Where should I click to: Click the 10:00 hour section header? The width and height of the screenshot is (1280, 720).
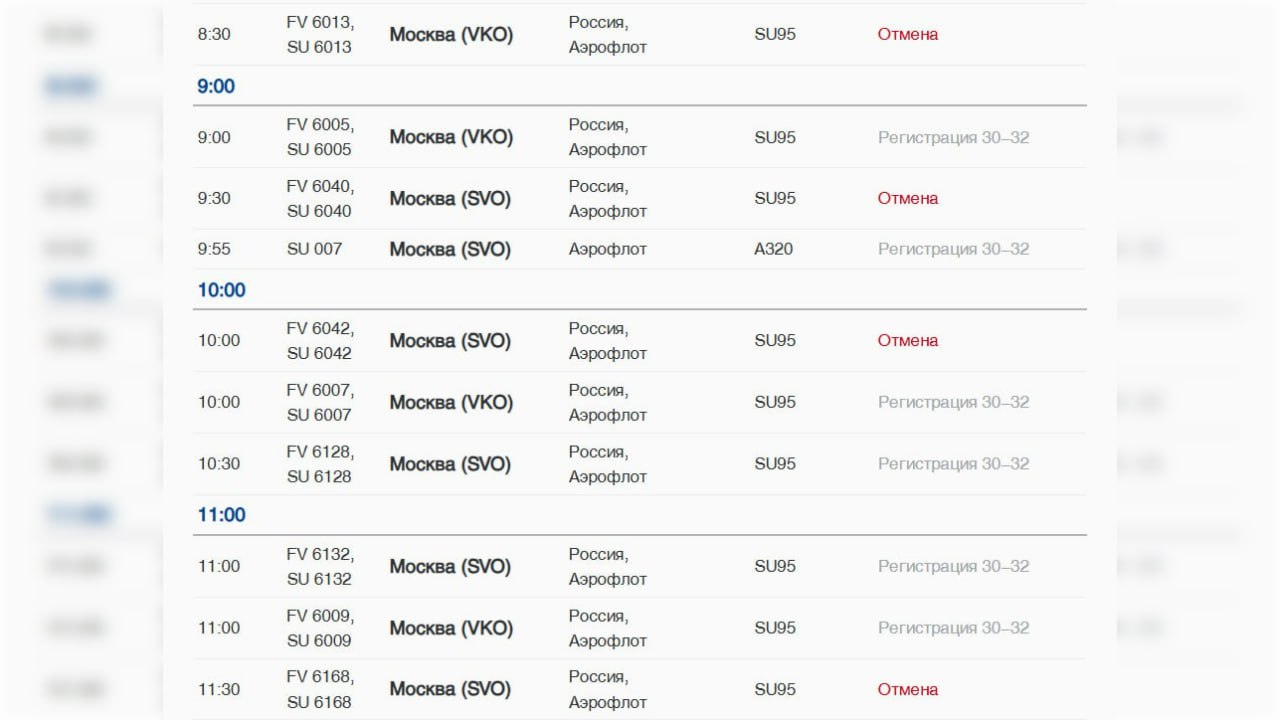pos(221,291)
